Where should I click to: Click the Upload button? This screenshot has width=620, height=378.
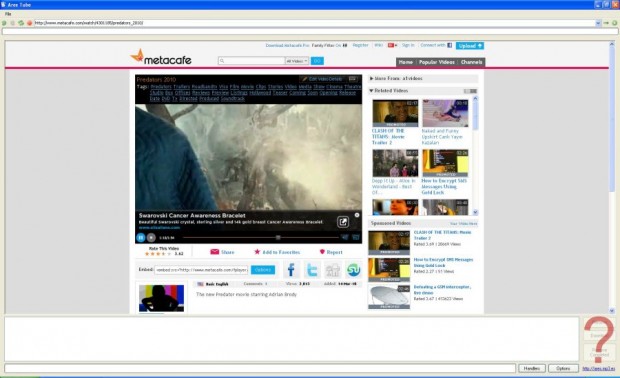click(x=470, y=46)
